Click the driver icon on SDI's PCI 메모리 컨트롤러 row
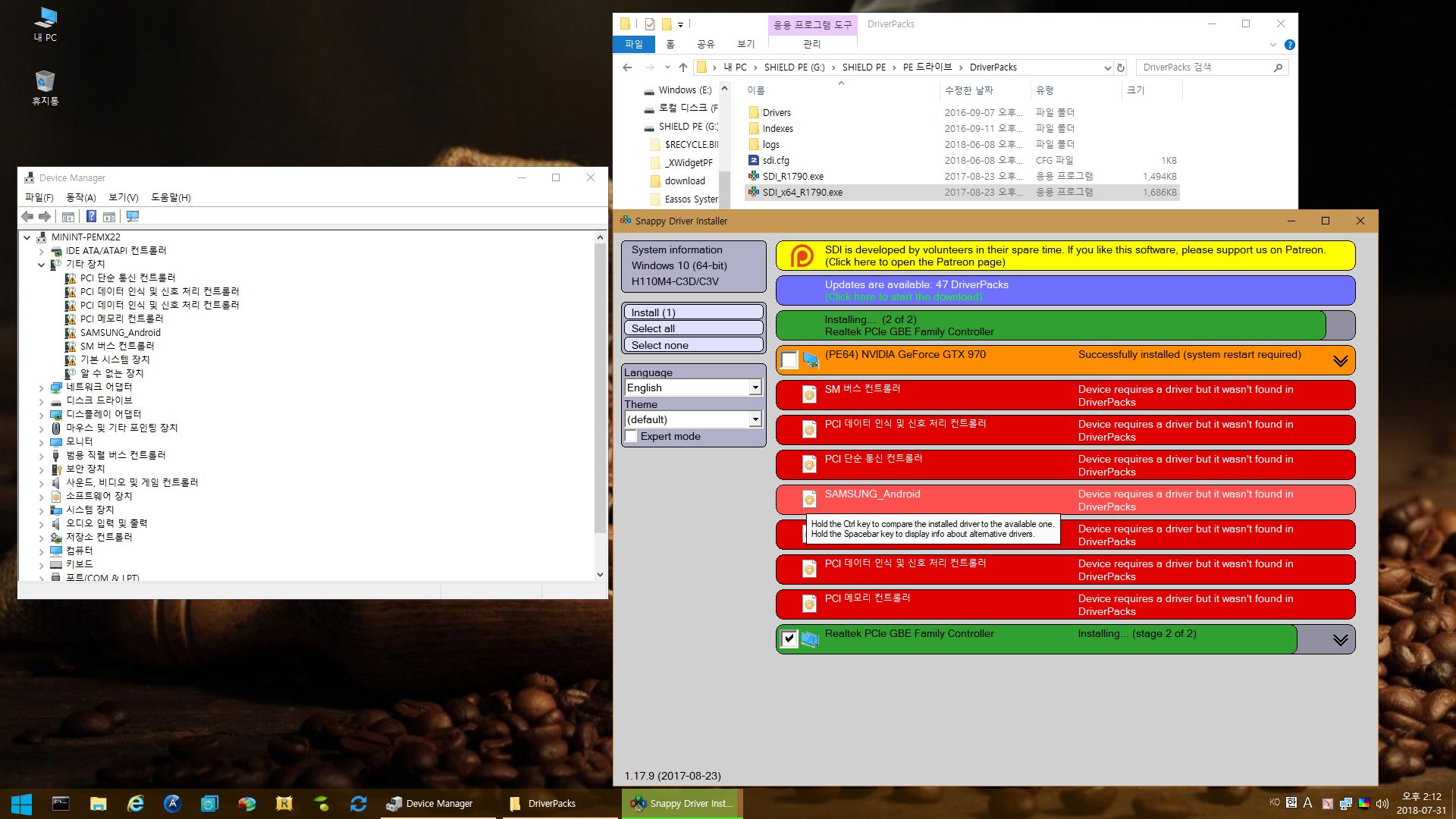Image resolution: width=1456 pixels, height=819 pixels. tap(809, 604)
